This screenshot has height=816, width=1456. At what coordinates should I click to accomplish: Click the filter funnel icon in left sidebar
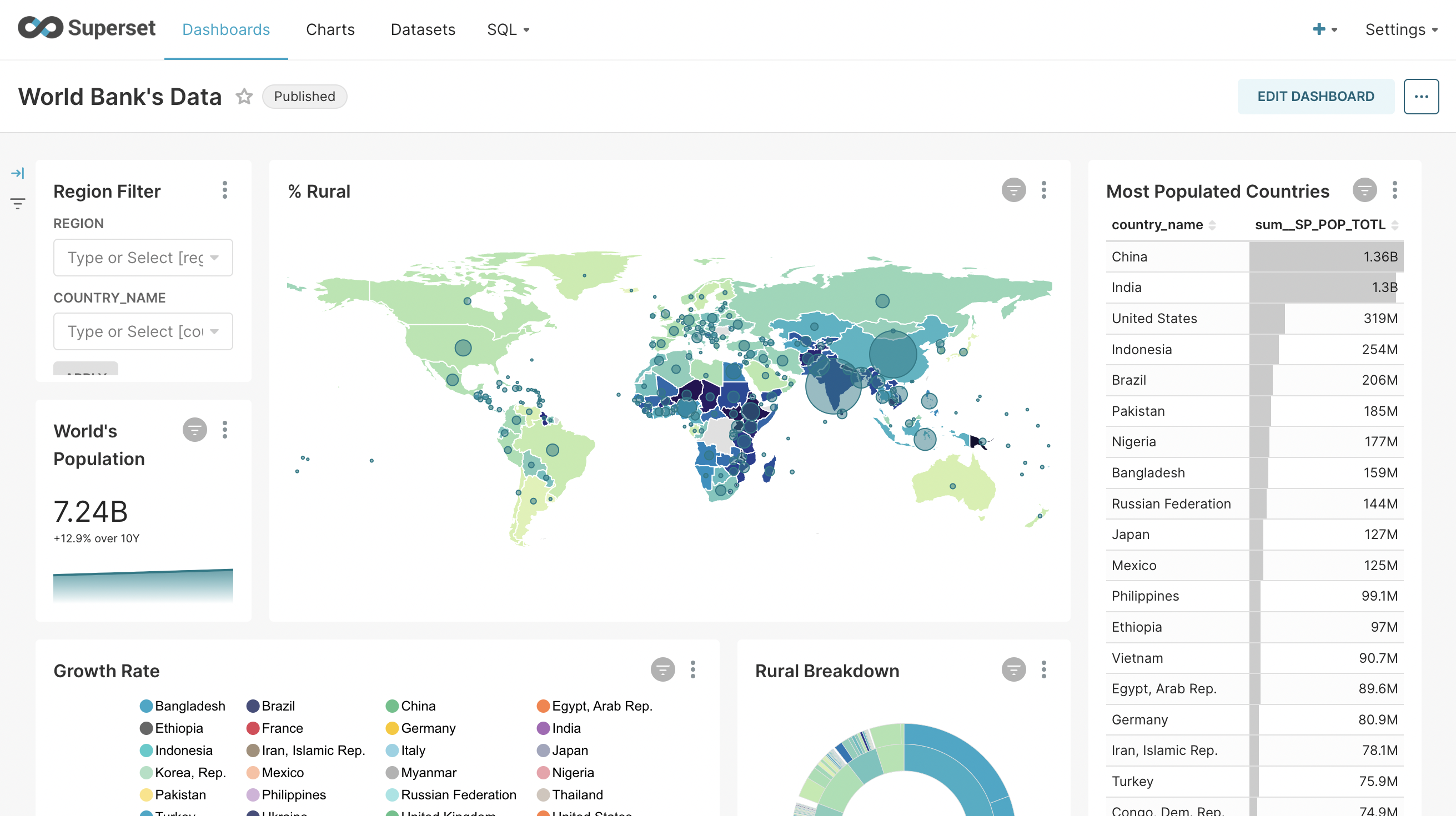18,203
